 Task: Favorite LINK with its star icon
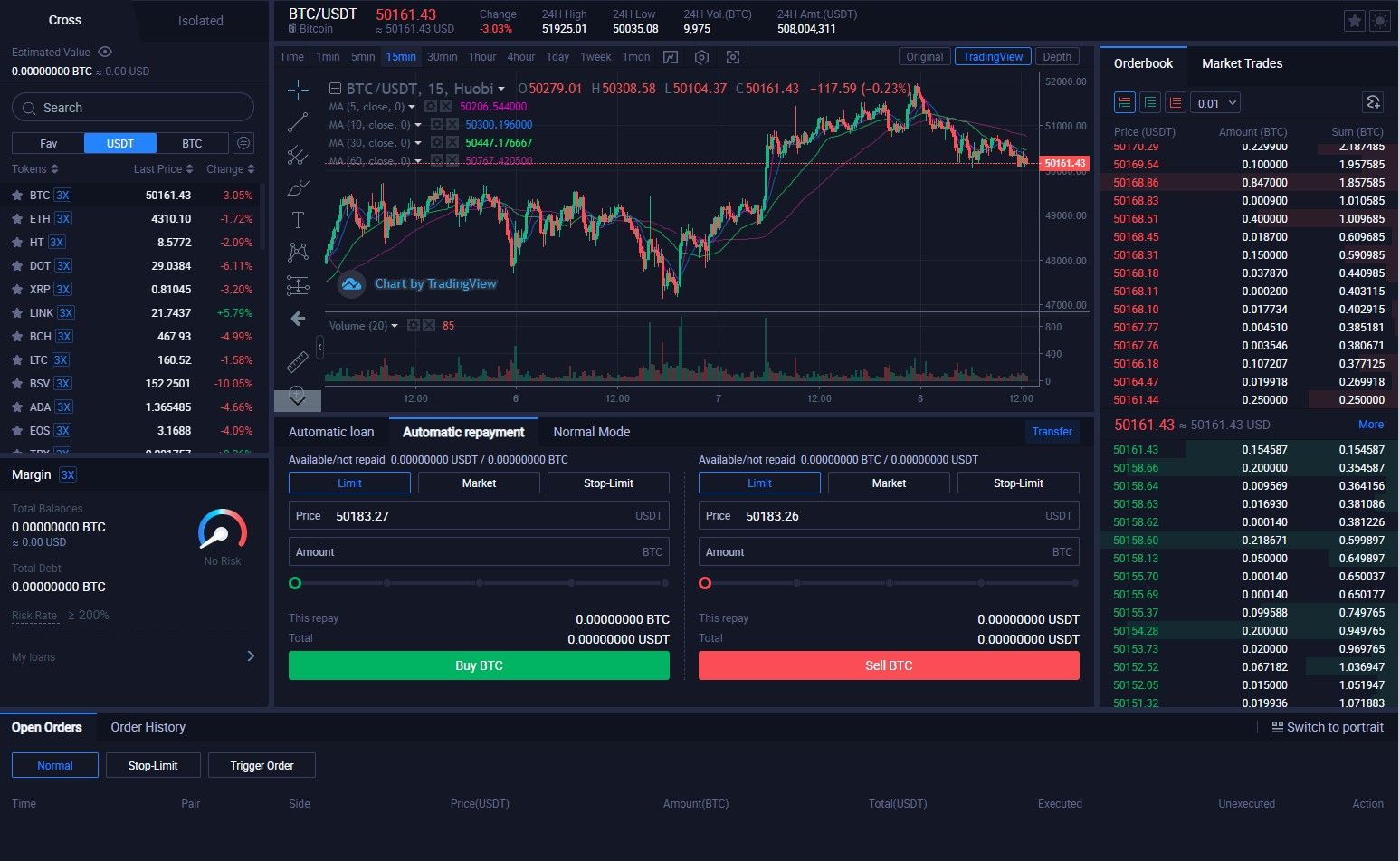tap(16, 313)
